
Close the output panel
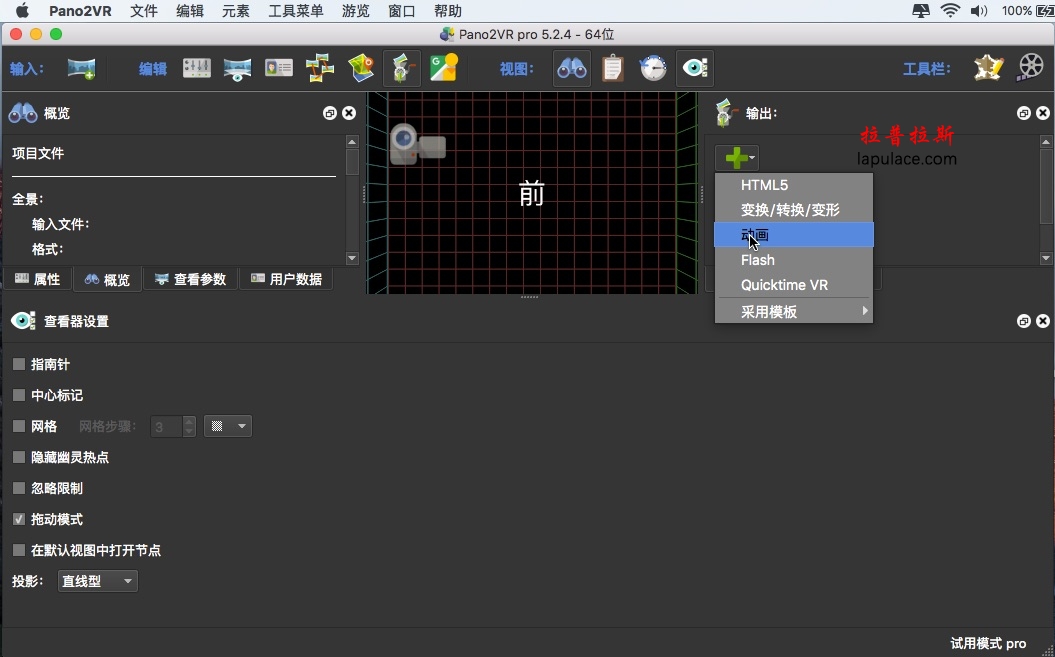coord(1043,113)
